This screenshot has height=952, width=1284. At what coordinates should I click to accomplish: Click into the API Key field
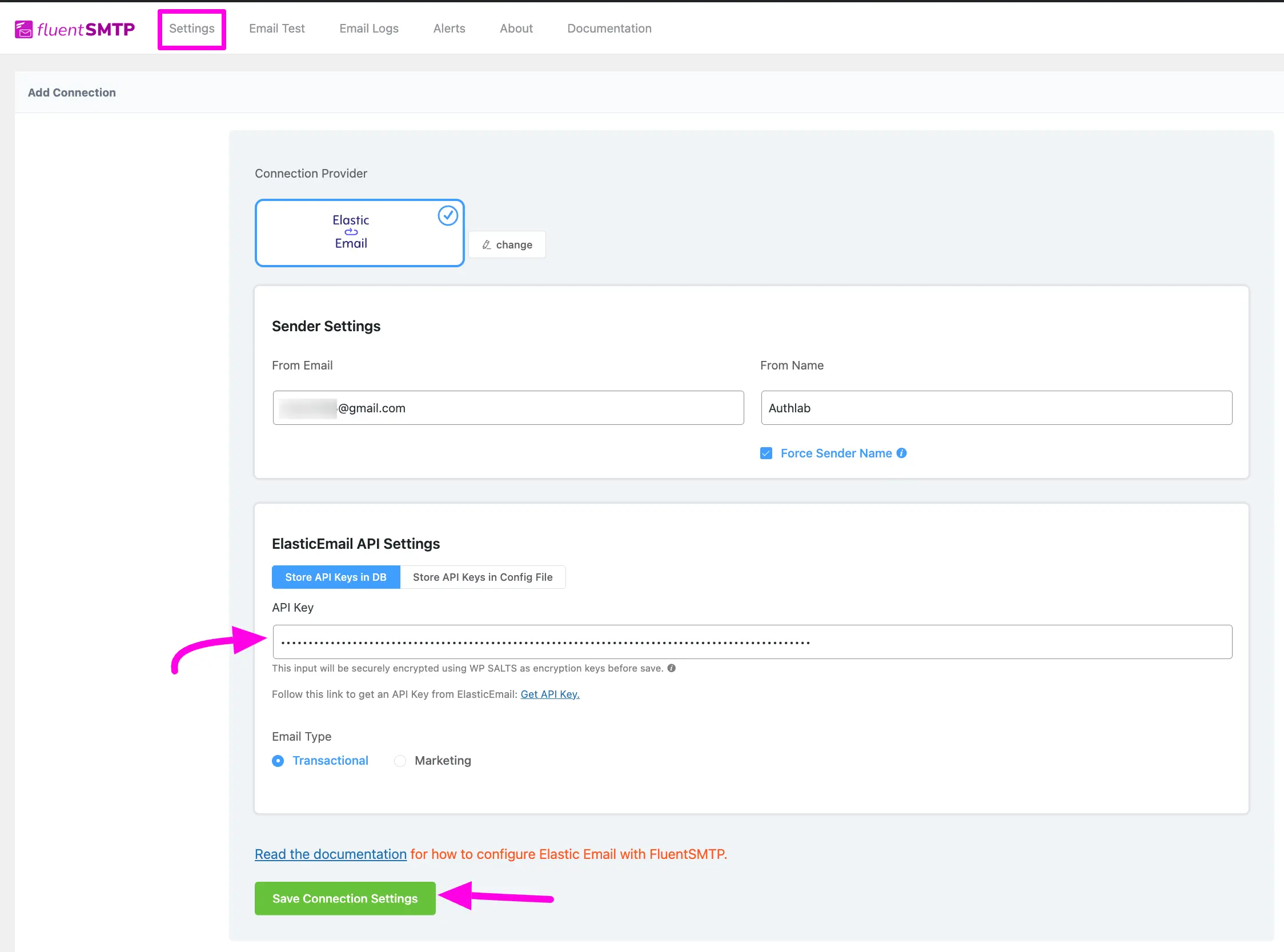tap(752, 642)
